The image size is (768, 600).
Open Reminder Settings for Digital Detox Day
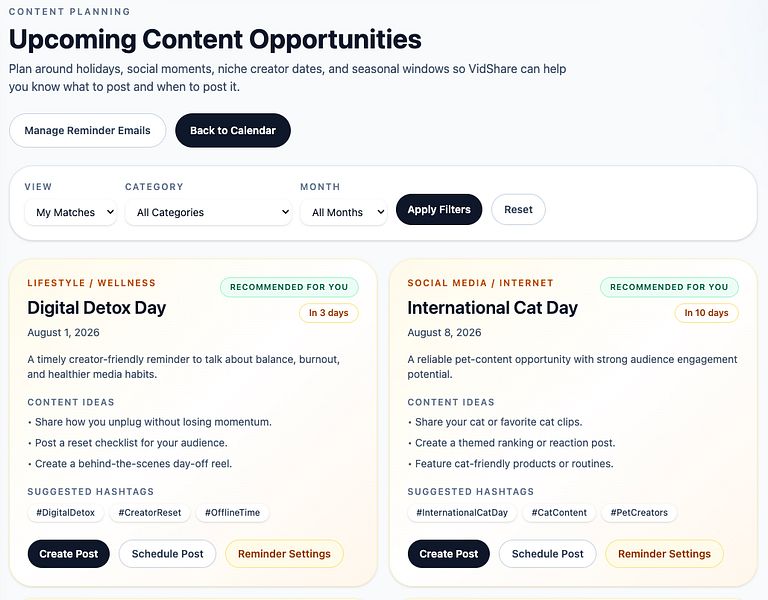click(284, 554)
